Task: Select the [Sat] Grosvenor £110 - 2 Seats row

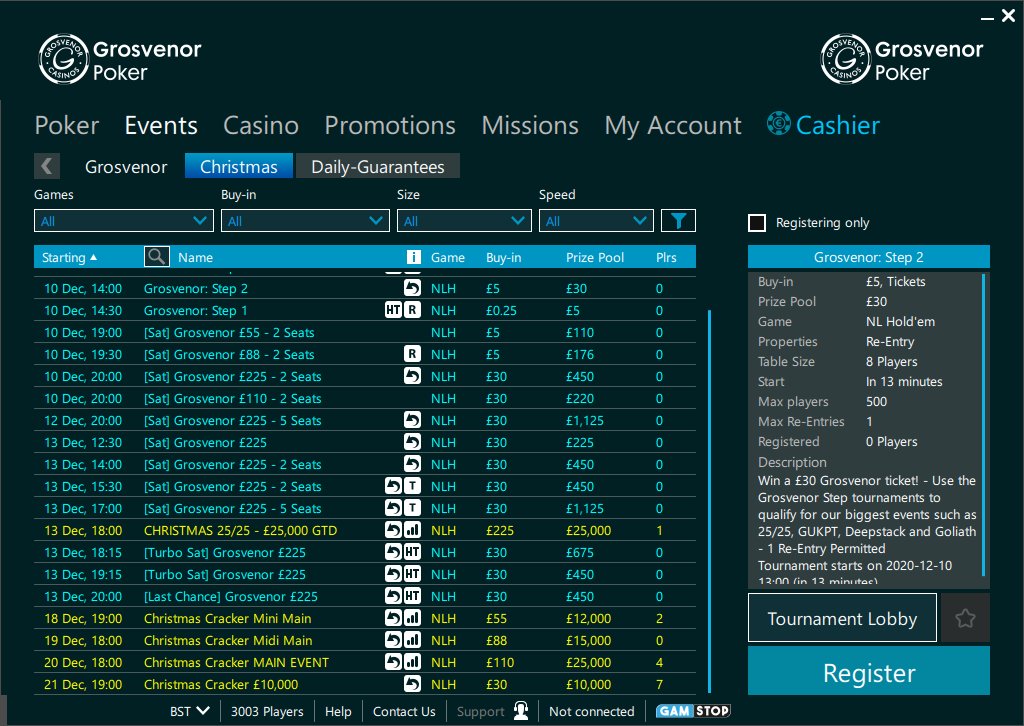Action: point(364,398)
